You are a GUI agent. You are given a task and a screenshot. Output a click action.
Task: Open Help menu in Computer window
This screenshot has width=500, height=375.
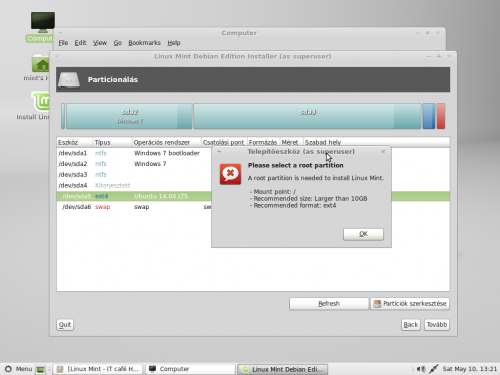pos(174,43)
